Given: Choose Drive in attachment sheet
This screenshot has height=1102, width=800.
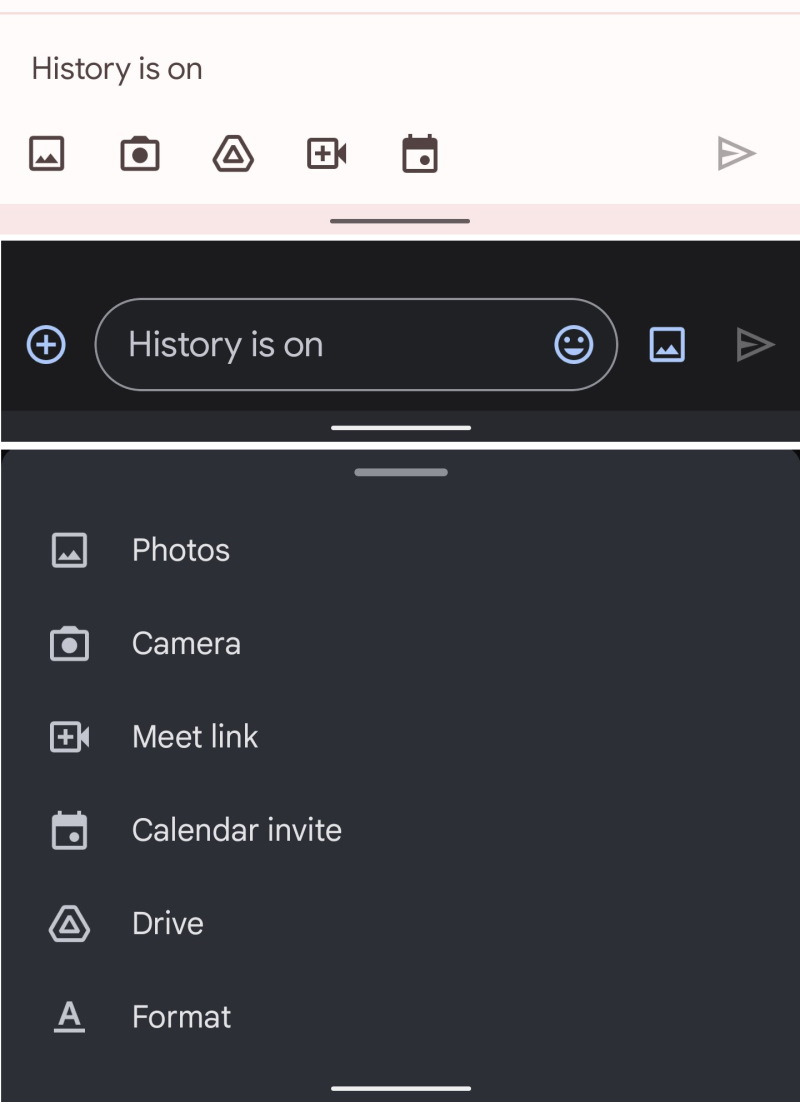Looking at the screenshot, I should pos(400,924).
